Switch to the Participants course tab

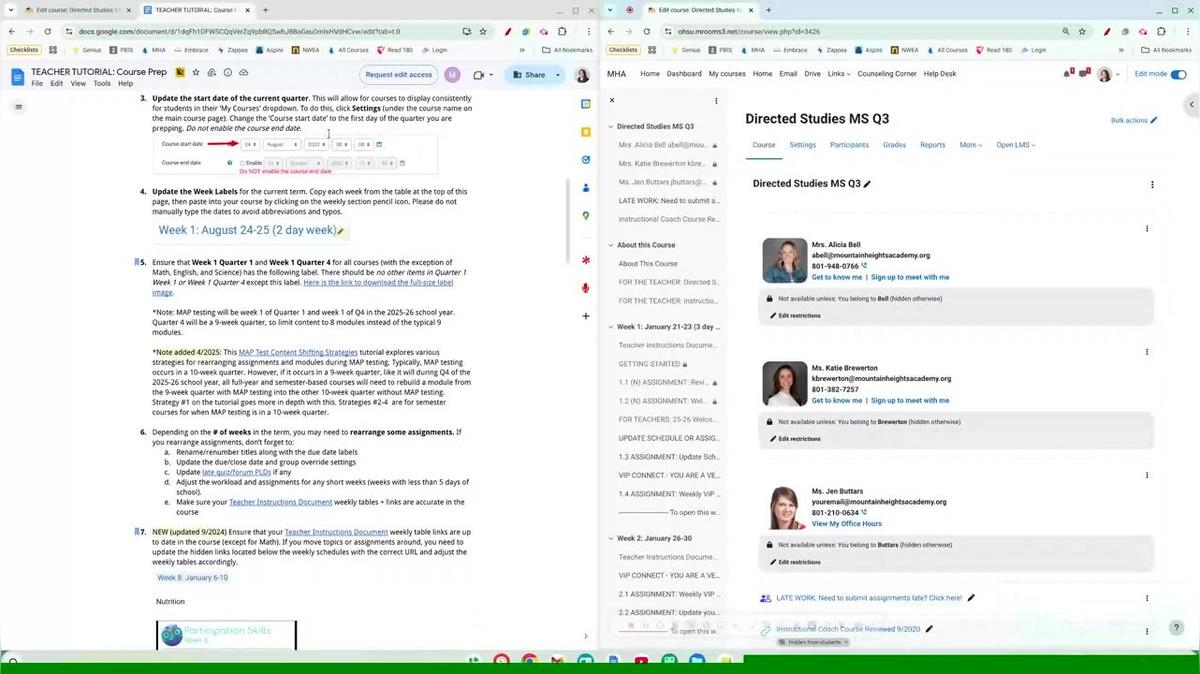[849, 145]
